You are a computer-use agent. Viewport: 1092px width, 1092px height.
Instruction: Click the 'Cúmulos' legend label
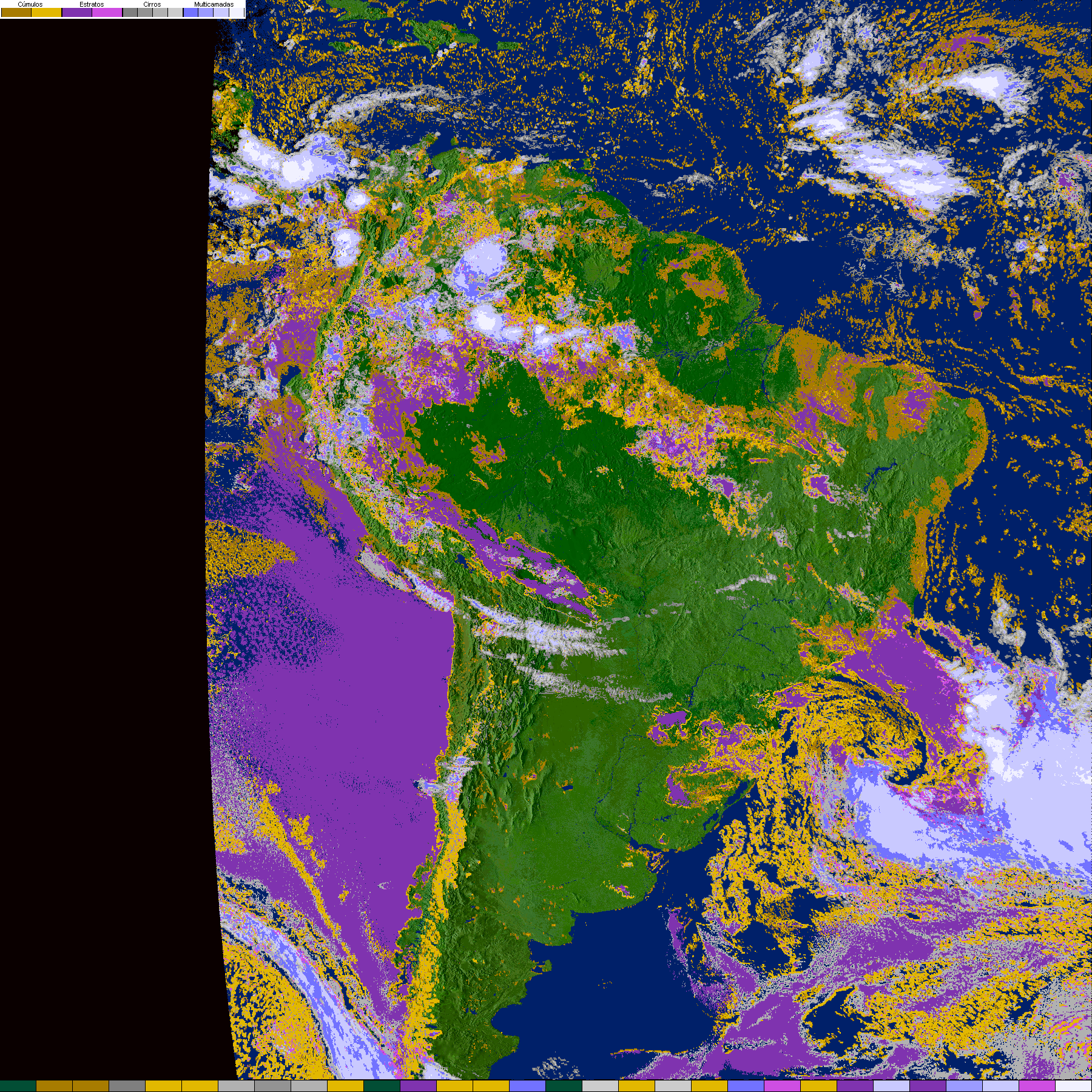pos(30,4)
